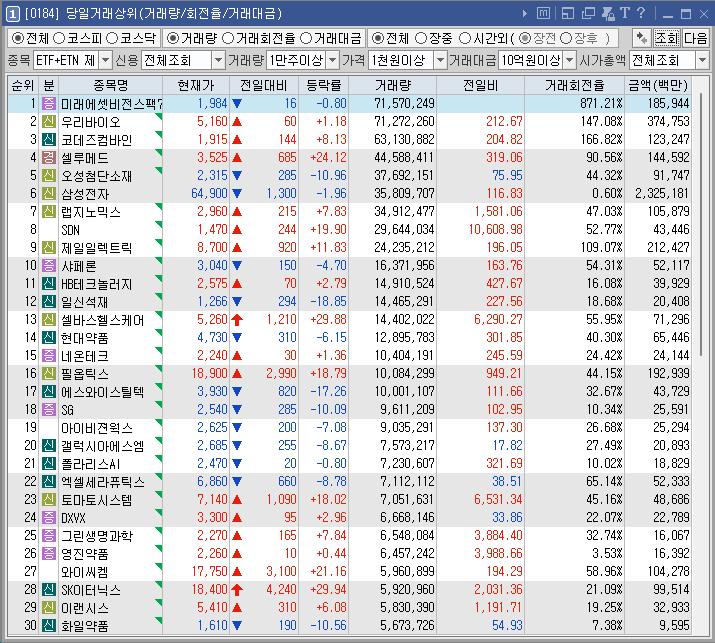Select the 거래량 radio button
The image size is (715, 643).
pyautogui.click(x=172, y=38)
